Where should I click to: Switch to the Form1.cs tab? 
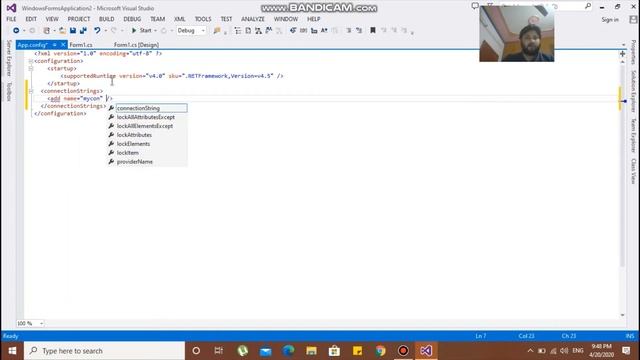point(81,45)
